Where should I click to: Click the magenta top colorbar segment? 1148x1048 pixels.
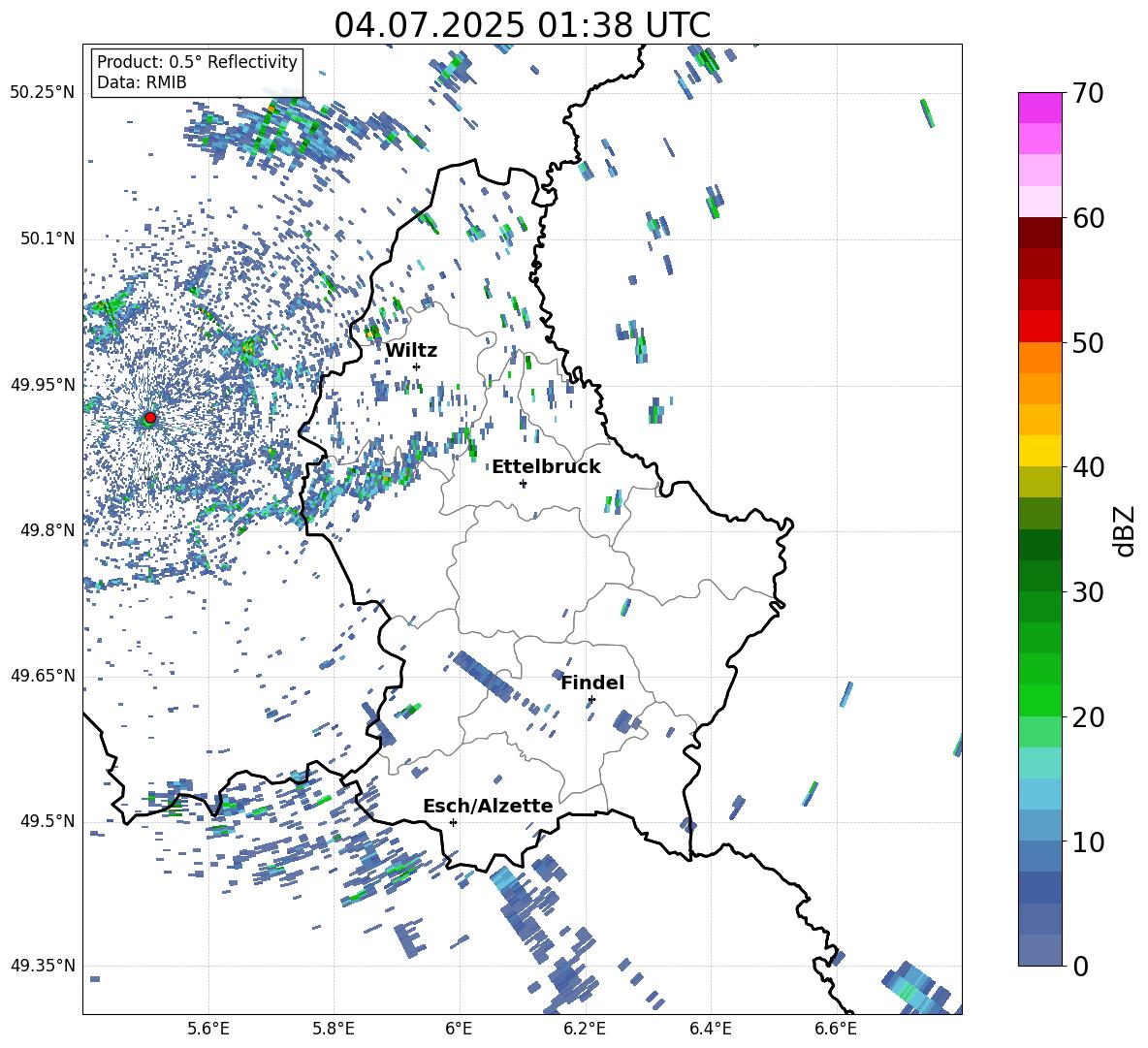[1039, 108]
